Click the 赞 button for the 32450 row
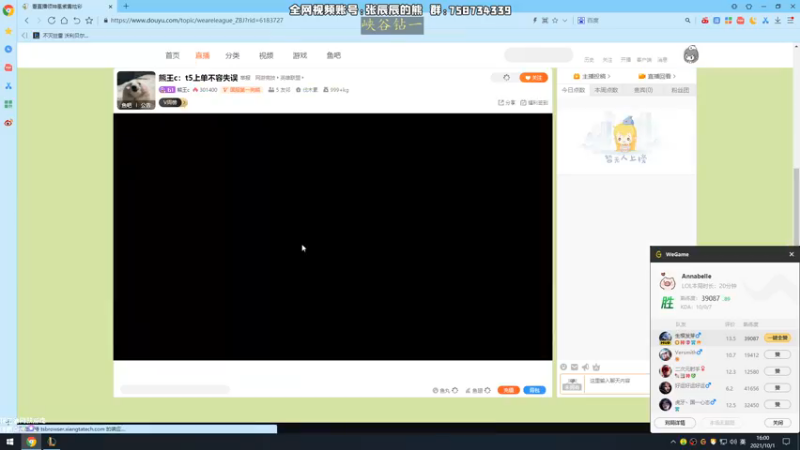 (x=777, y=405)
